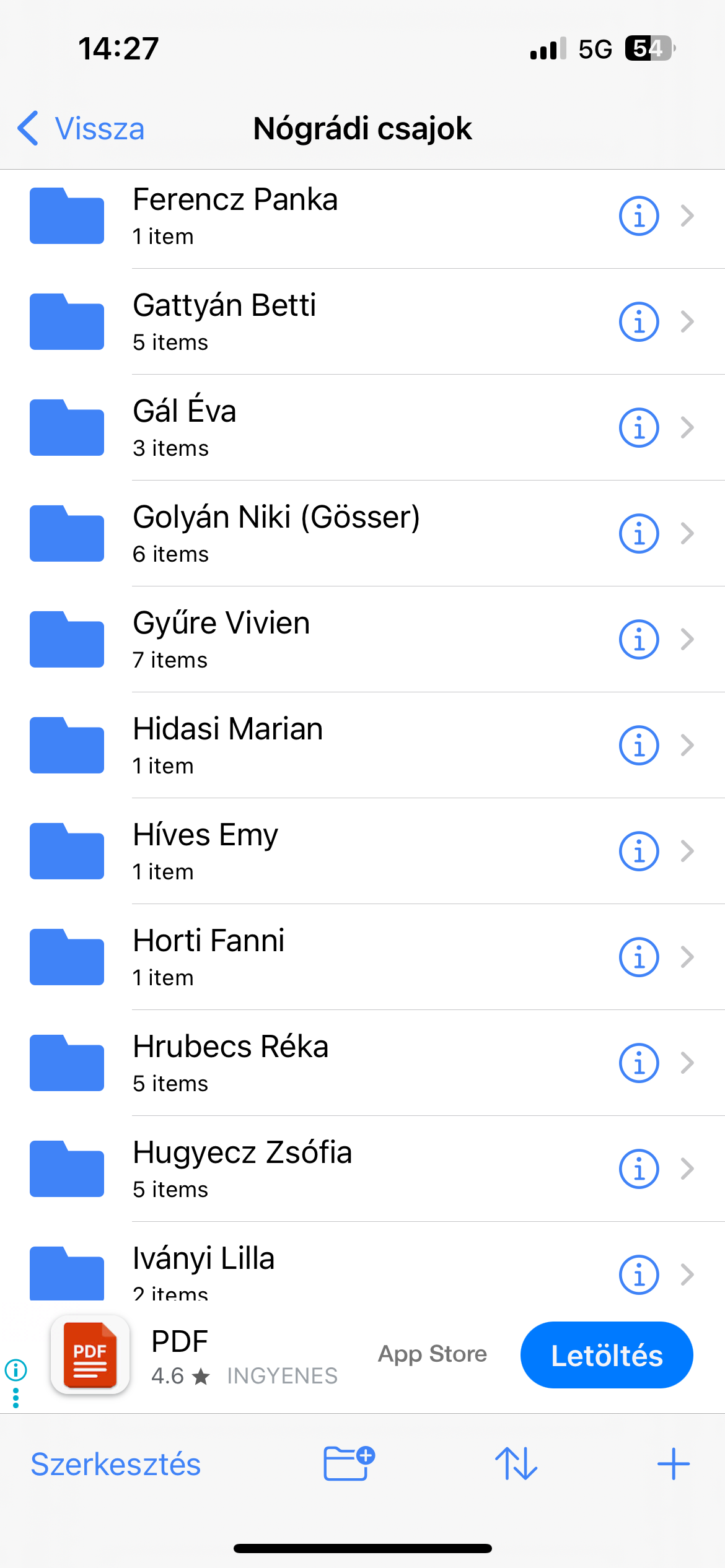Open the PDF app ad icon
Image resolution: width=725 pixels, height=1568 pixels.
point(90,1354)
